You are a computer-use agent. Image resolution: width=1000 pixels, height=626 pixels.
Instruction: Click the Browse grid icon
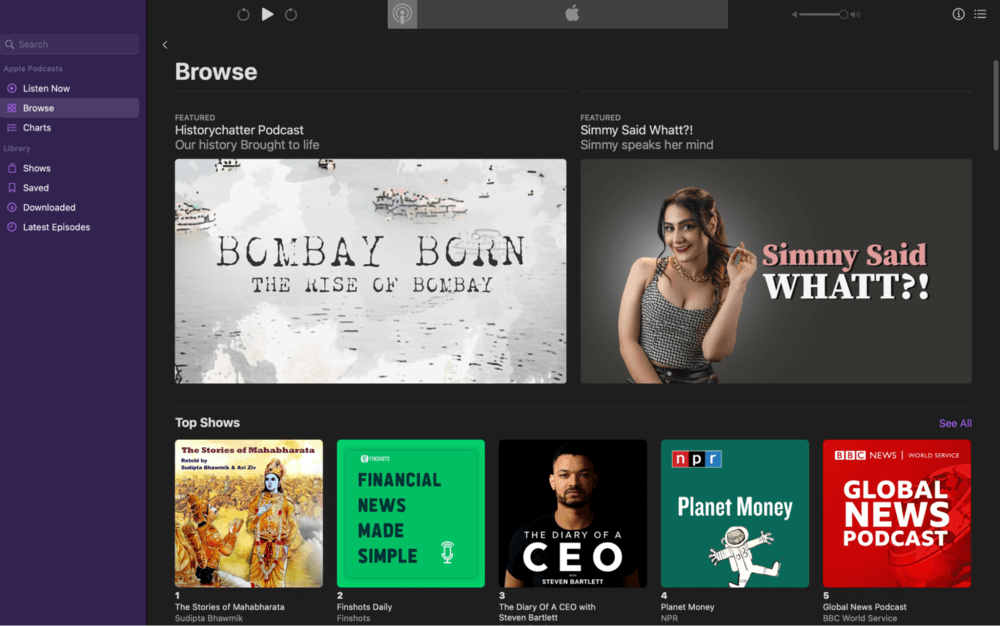click(x=11, y=108)
